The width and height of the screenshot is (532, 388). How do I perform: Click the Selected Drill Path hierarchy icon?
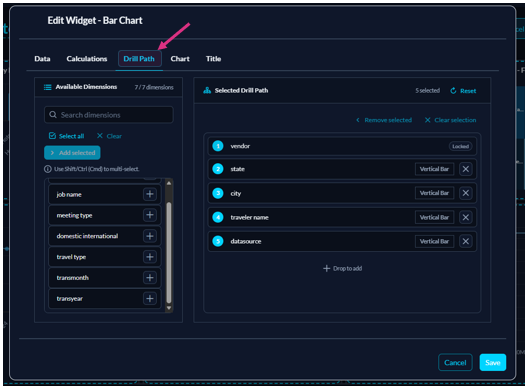point(207,90)
